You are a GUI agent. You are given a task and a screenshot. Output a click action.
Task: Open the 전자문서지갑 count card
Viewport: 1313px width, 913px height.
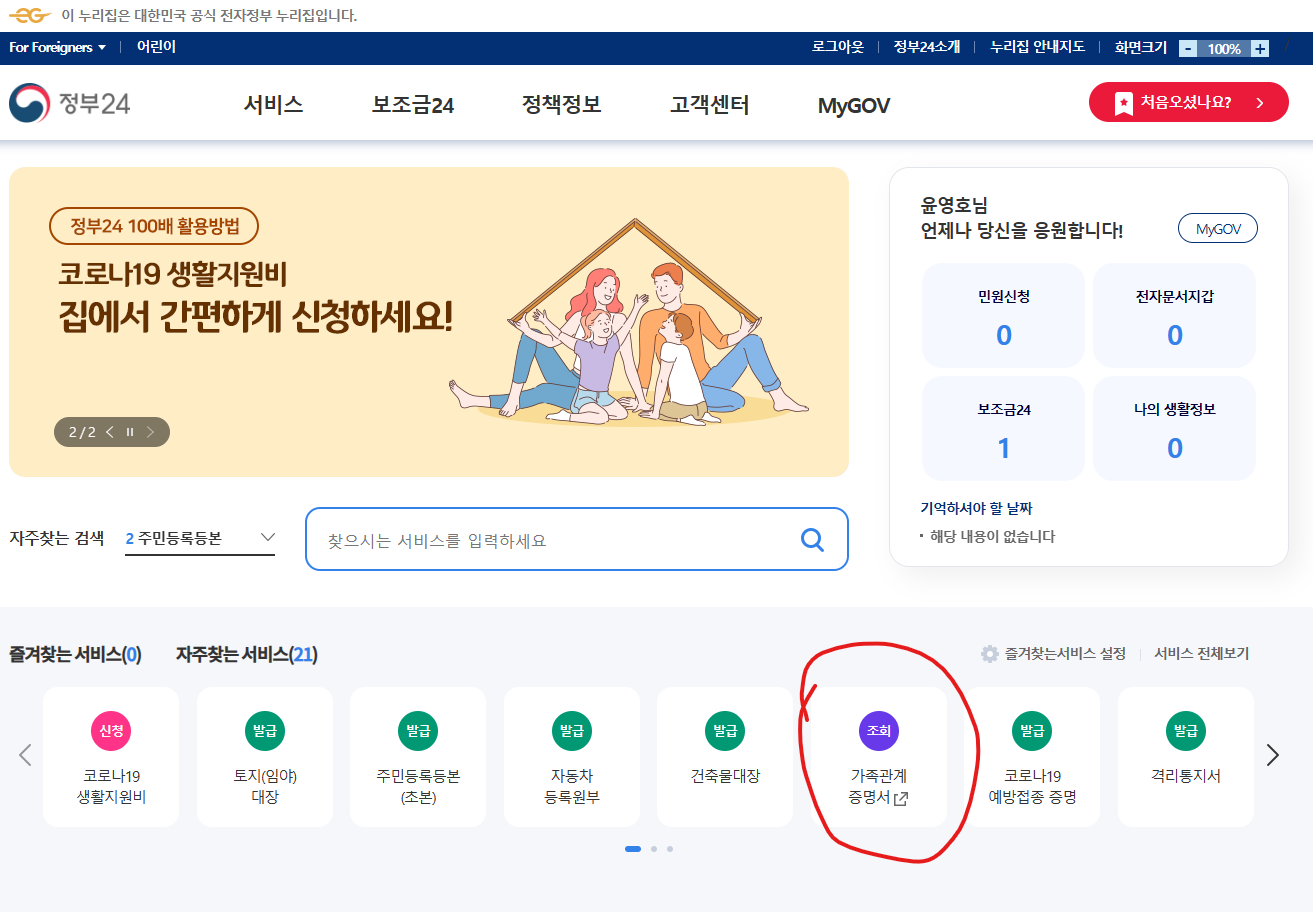pyautogui.click(x=1175, y=316)
